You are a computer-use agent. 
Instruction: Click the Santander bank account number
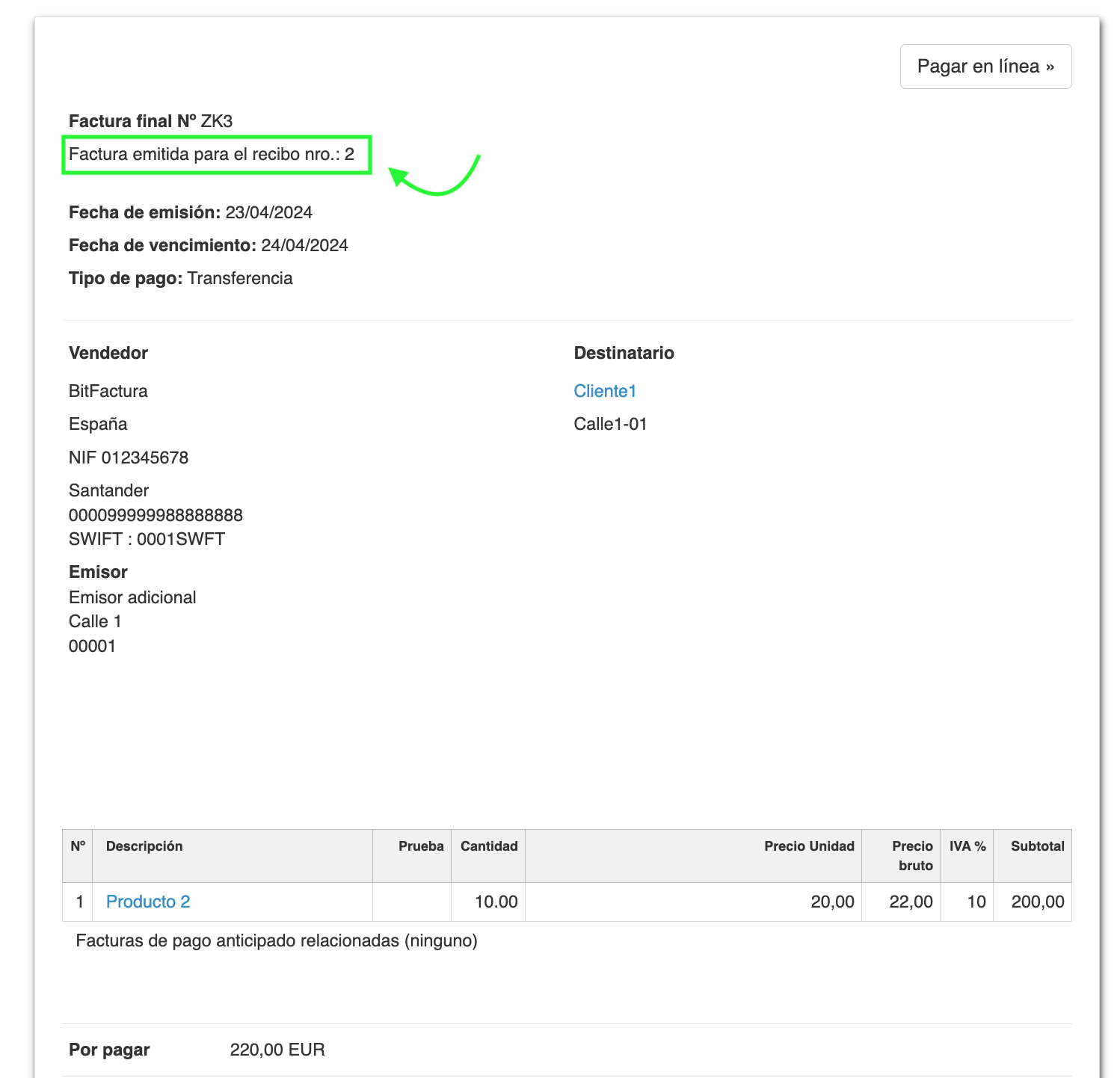[x=156, y=515]
